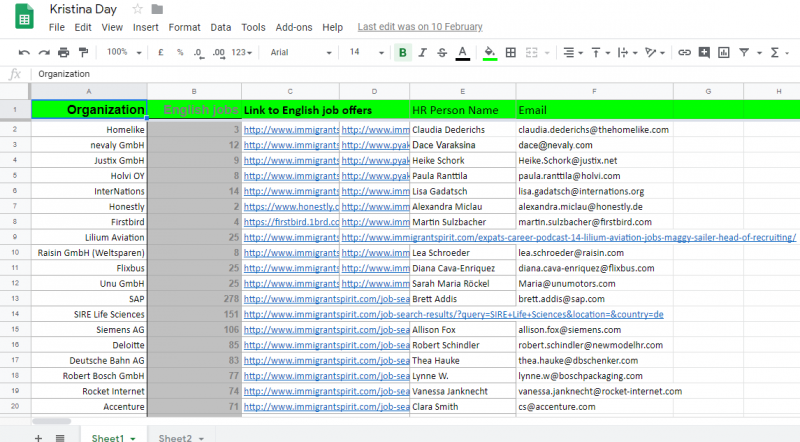Open filter views dropdown arrow
800x442 pixels.
759,53
